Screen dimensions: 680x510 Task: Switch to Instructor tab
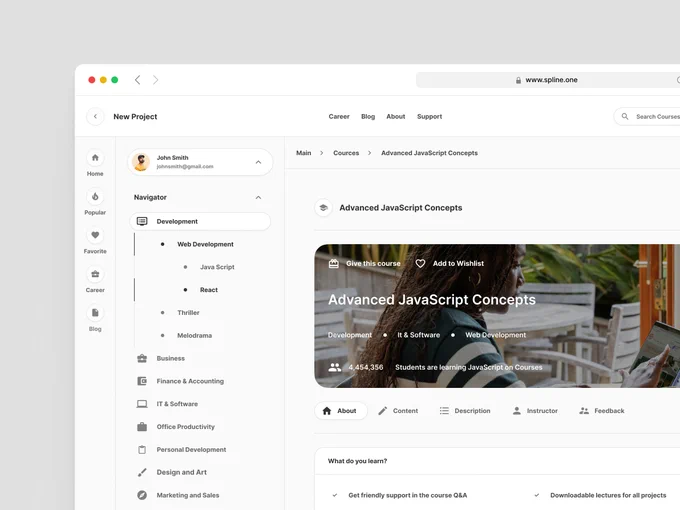(535, 411)
